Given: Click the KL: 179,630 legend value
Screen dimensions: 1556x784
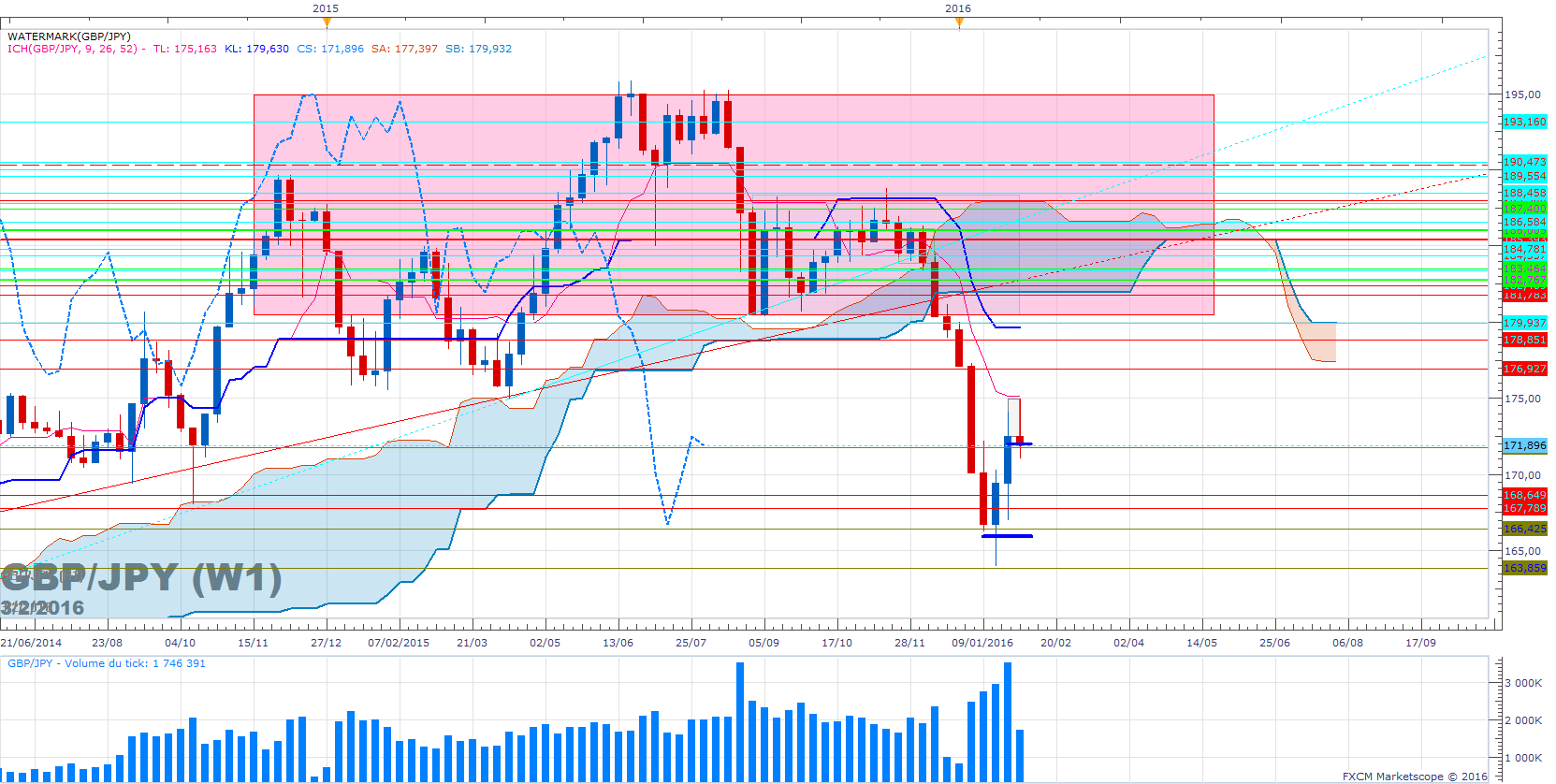Looking at the screenshot, I should (x=257, y=49).
